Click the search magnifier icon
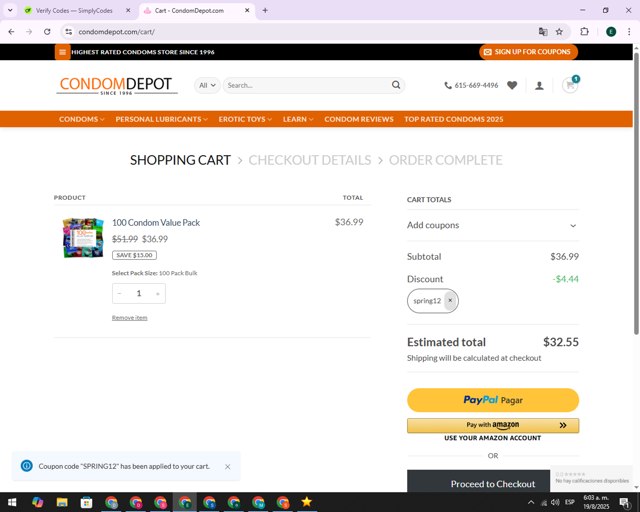640x512 pixels. (396, 85)
